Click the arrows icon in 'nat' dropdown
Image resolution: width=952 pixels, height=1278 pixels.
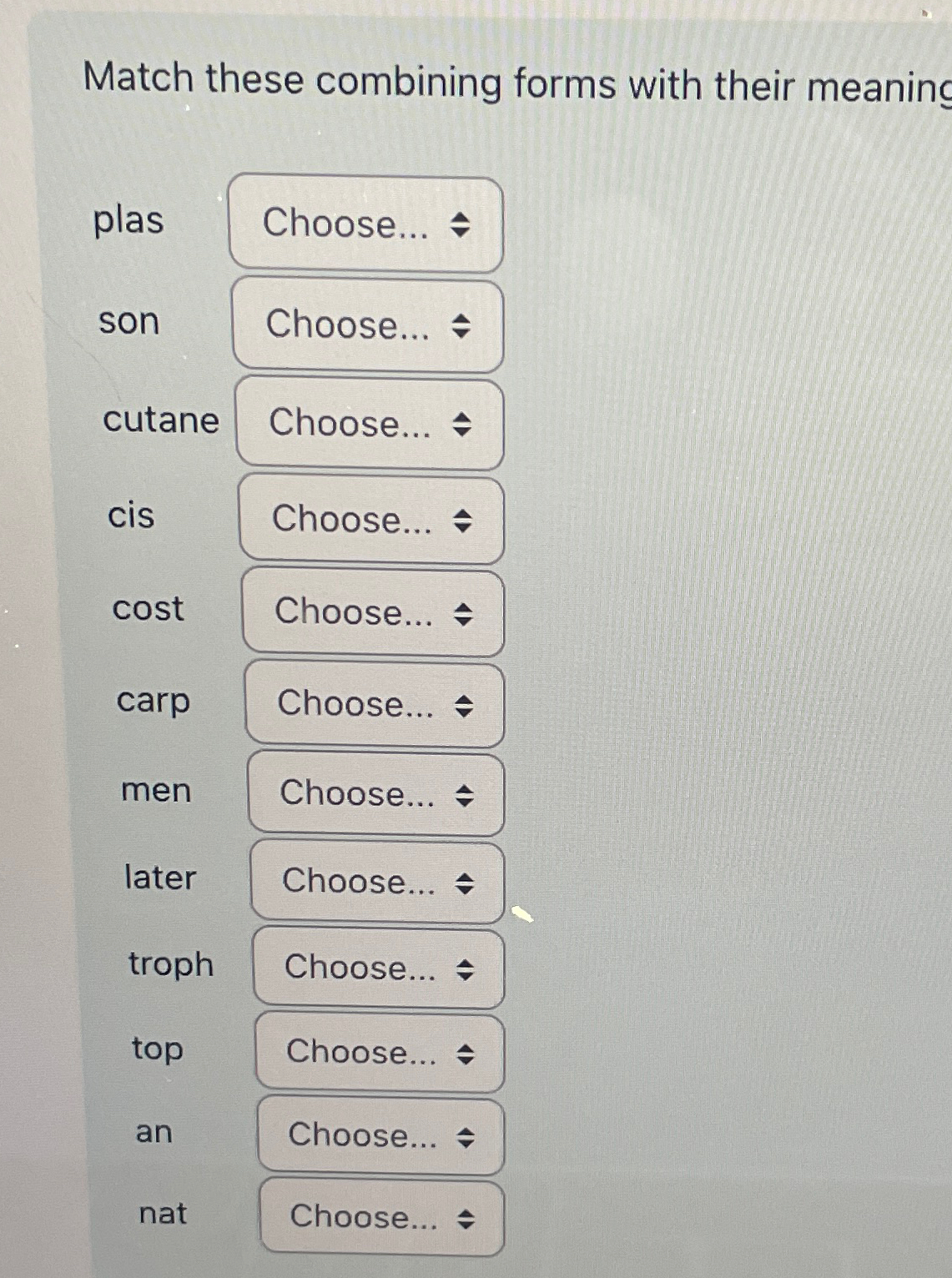click(x=466, y=1220)
